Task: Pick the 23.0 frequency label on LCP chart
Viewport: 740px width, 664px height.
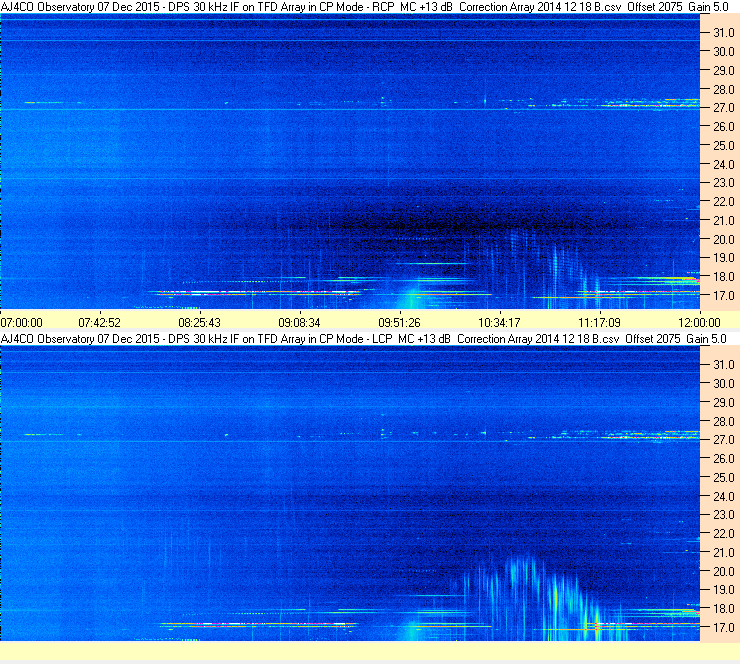Action: [x=723, y=515]
